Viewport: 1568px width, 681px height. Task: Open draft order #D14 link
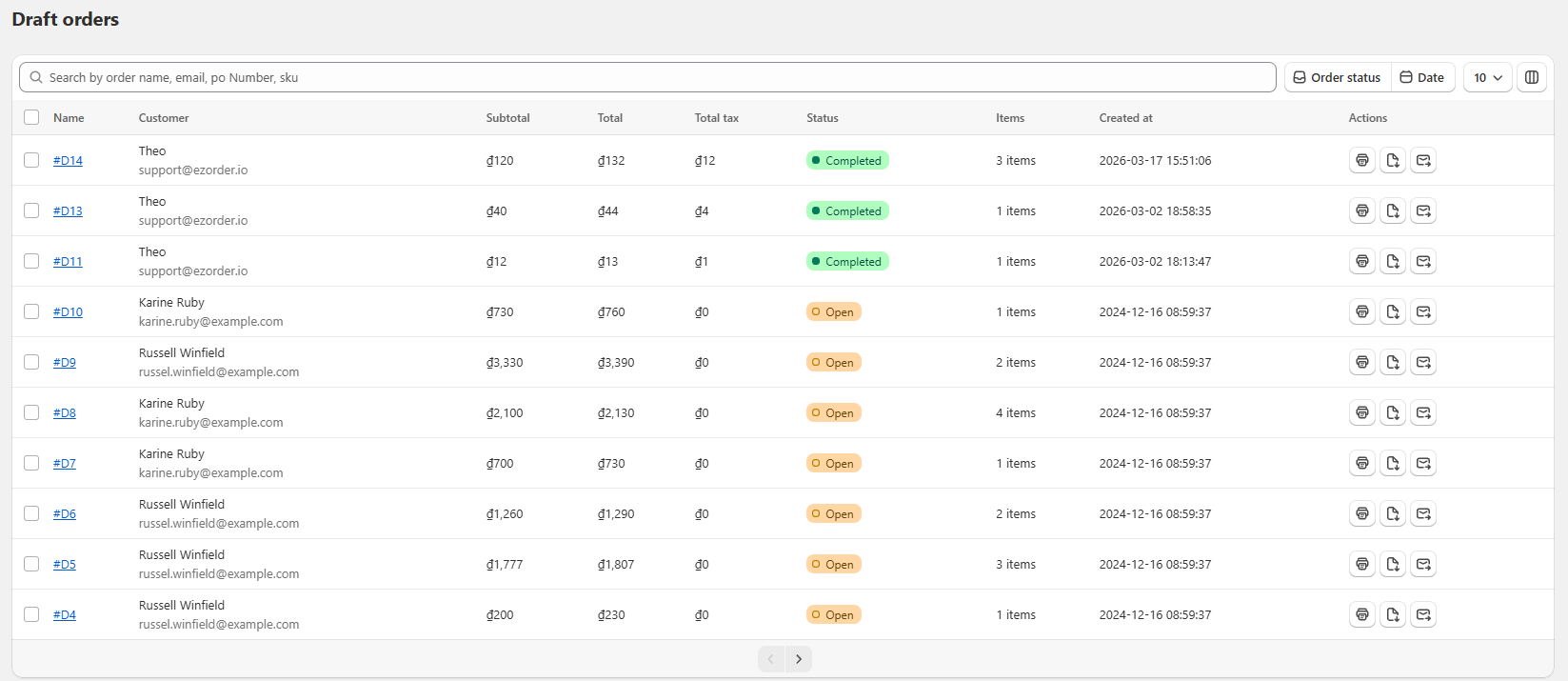click(68, 160)
